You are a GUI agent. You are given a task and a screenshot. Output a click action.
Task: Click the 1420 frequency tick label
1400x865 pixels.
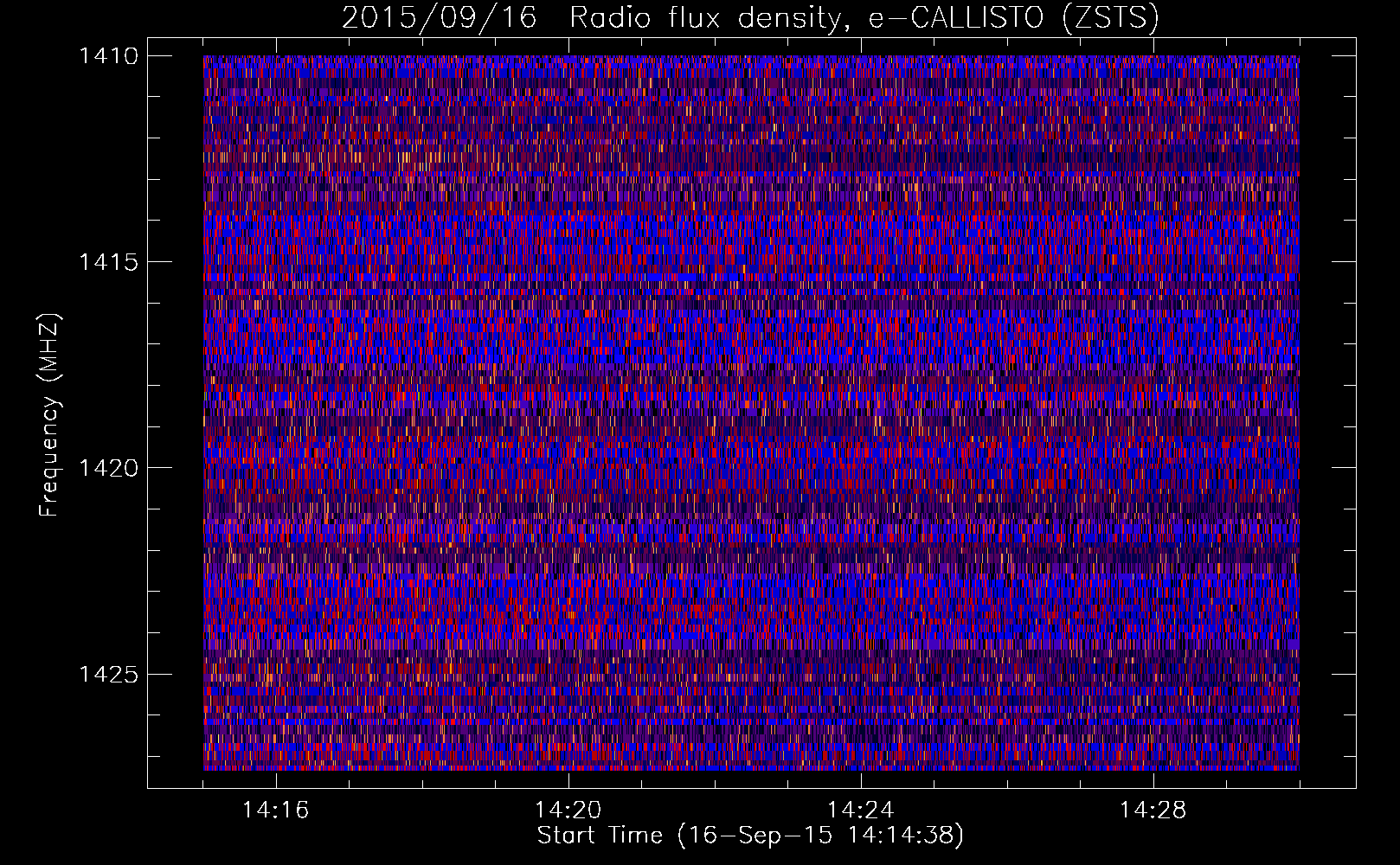(108, 468)
